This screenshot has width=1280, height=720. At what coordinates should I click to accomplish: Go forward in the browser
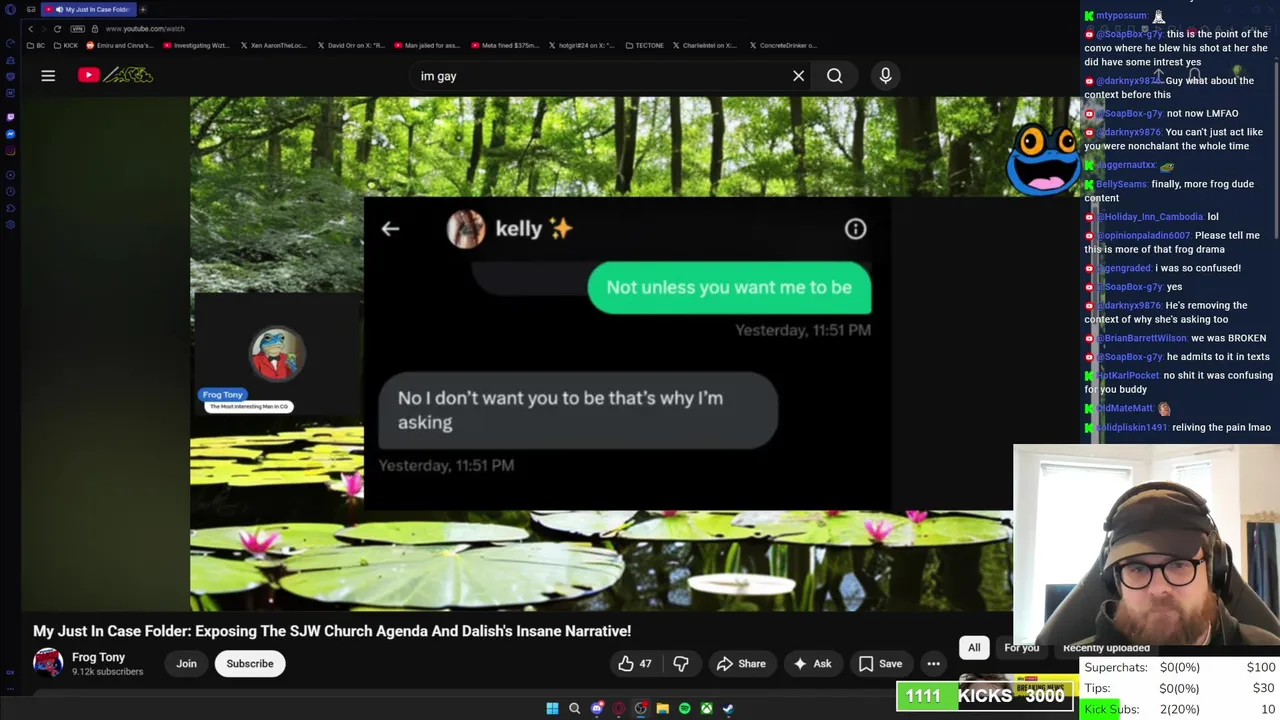coord(43,29)
